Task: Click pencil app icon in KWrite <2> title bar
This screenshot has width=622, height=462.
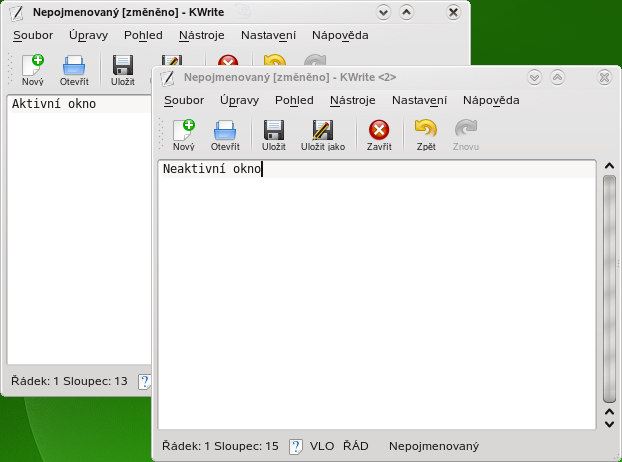Action: point(167,78)
